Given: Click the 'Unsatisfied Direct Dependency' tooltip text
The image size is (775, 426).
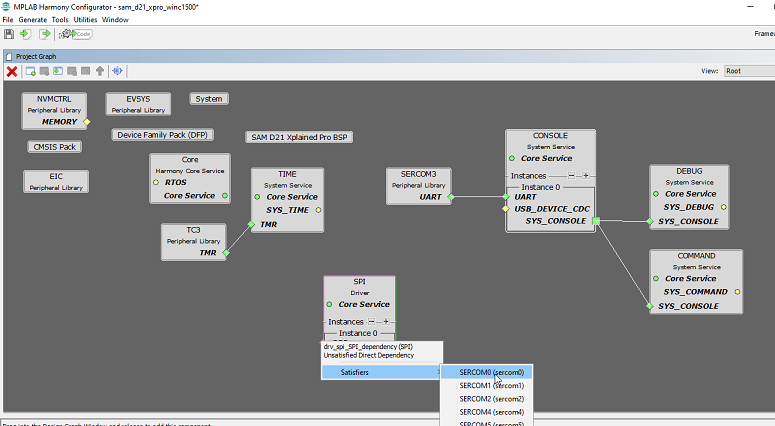Looking at the screenshot, I should [x=369, y=355].
